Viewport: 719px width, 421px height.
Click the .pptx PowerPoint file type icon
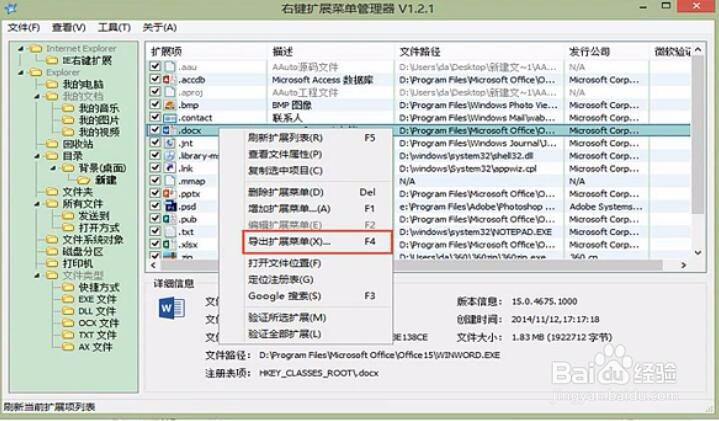click(170, 194)
